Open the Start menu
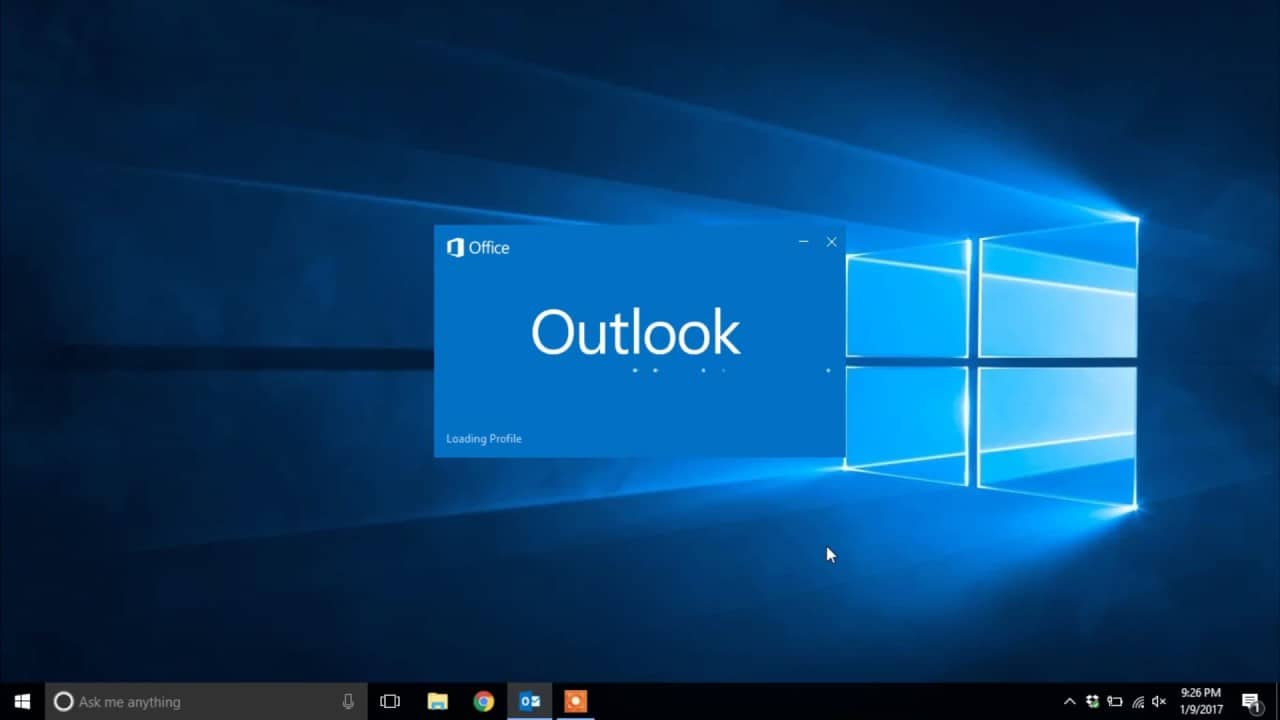The image size is (1280, 720). tap(21, 701)
